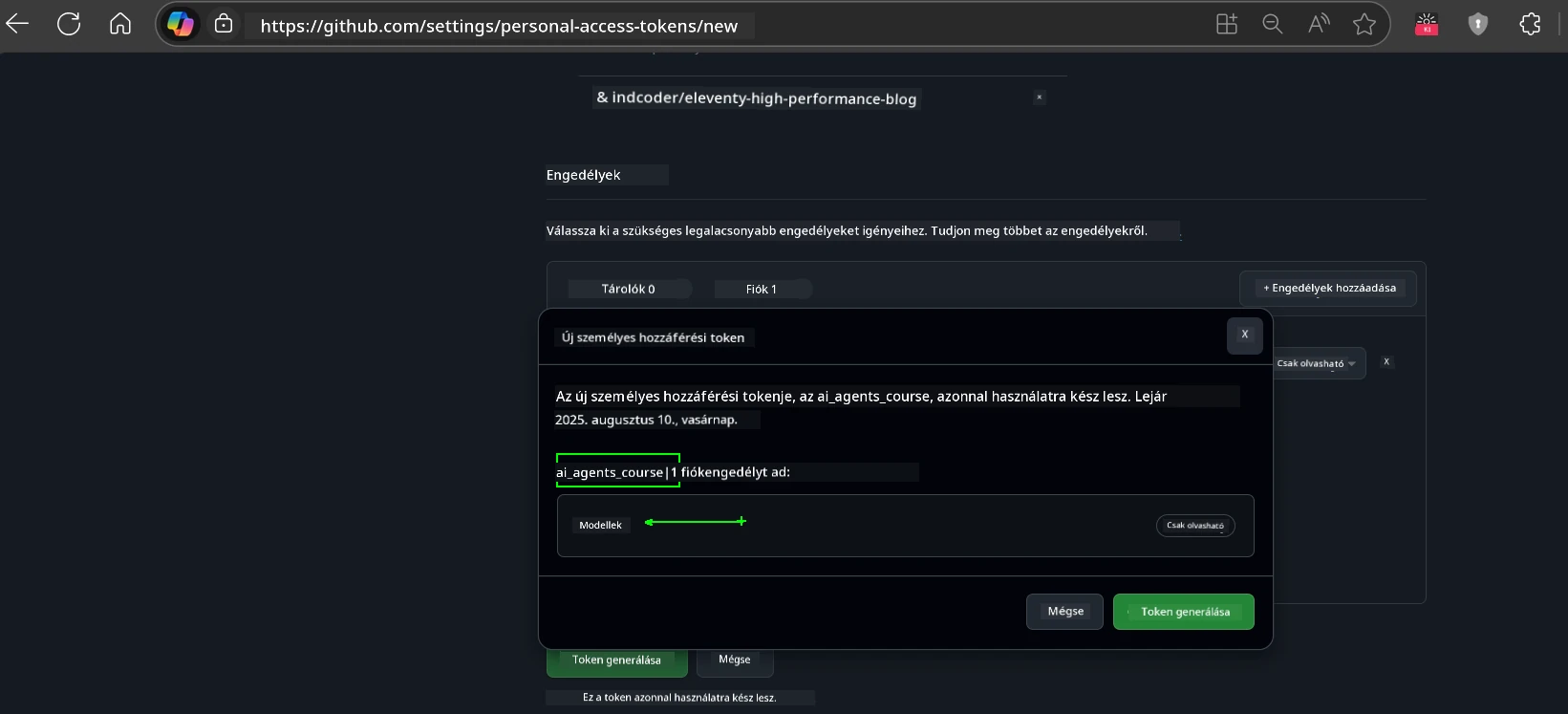Viewport: 1568px width, 714px height.
Task: Click the address bar URL field
Action: 499,26
